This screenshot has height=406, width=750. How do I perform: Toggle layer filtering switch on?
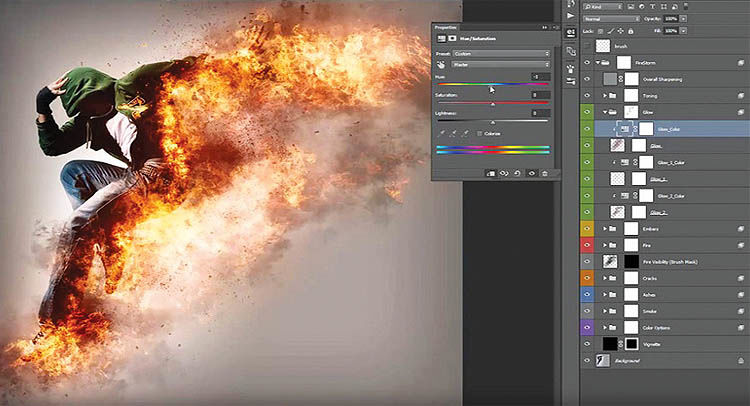point(685,7)
